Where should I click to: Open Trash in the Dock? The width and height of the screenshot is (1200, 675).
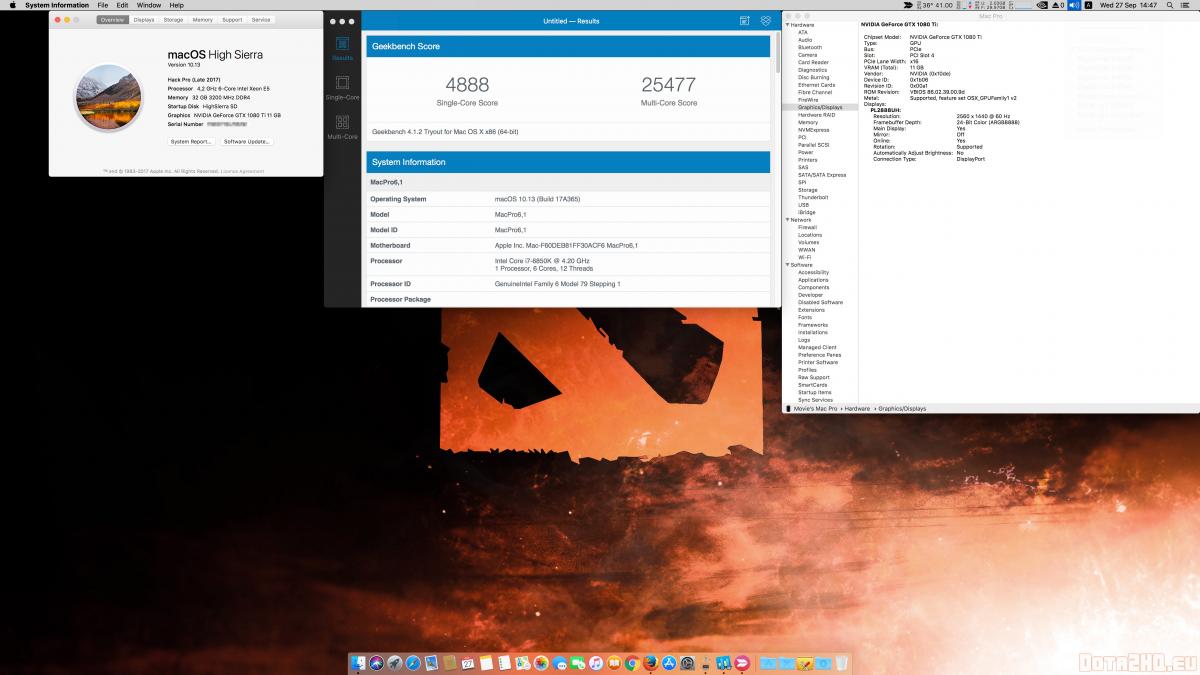[x=841, y=662]
